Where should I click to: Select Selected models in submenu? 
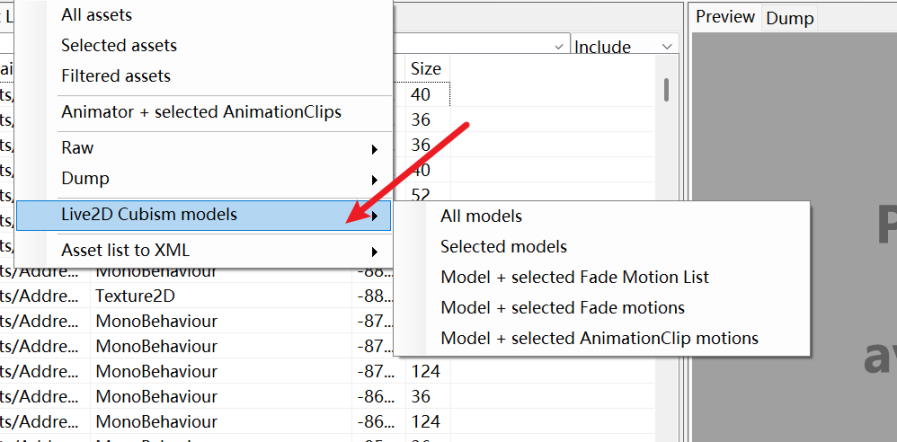602,246
